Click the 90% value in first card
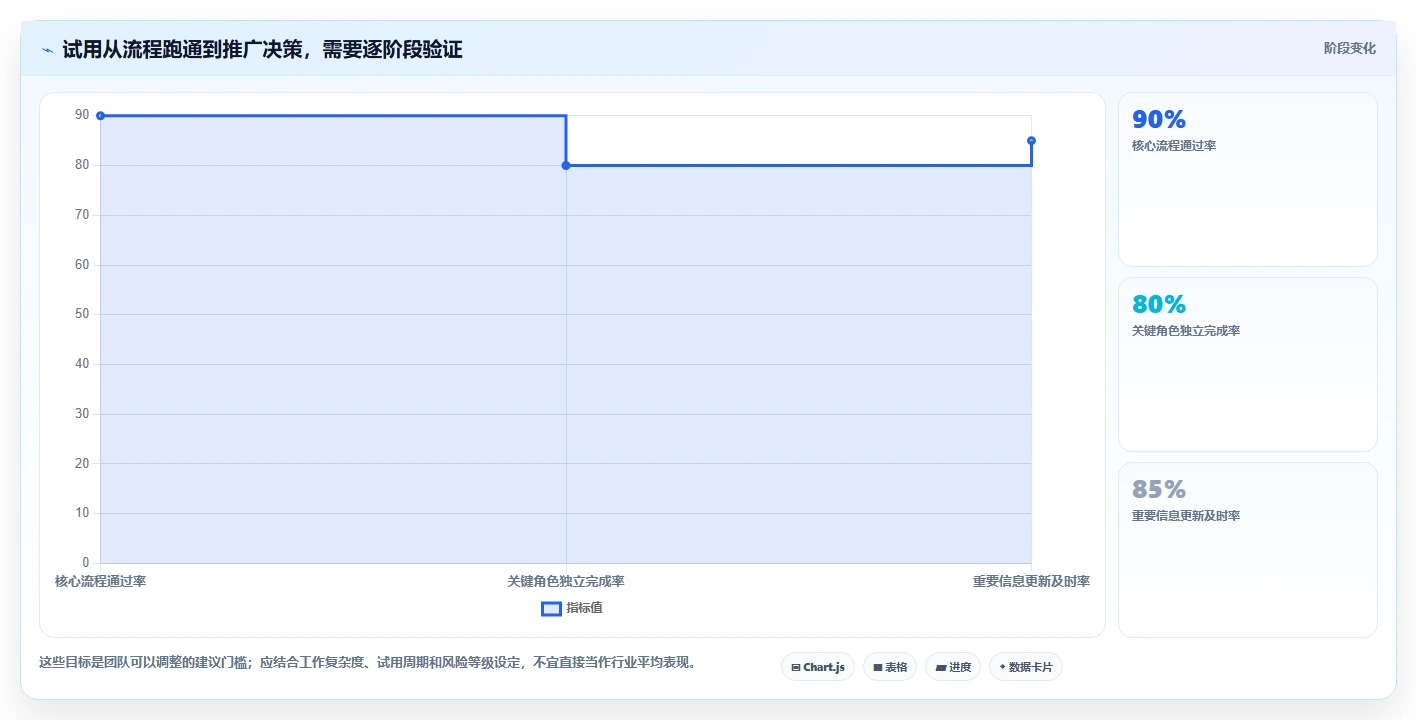1417x720 pixels. (1159, 120)
